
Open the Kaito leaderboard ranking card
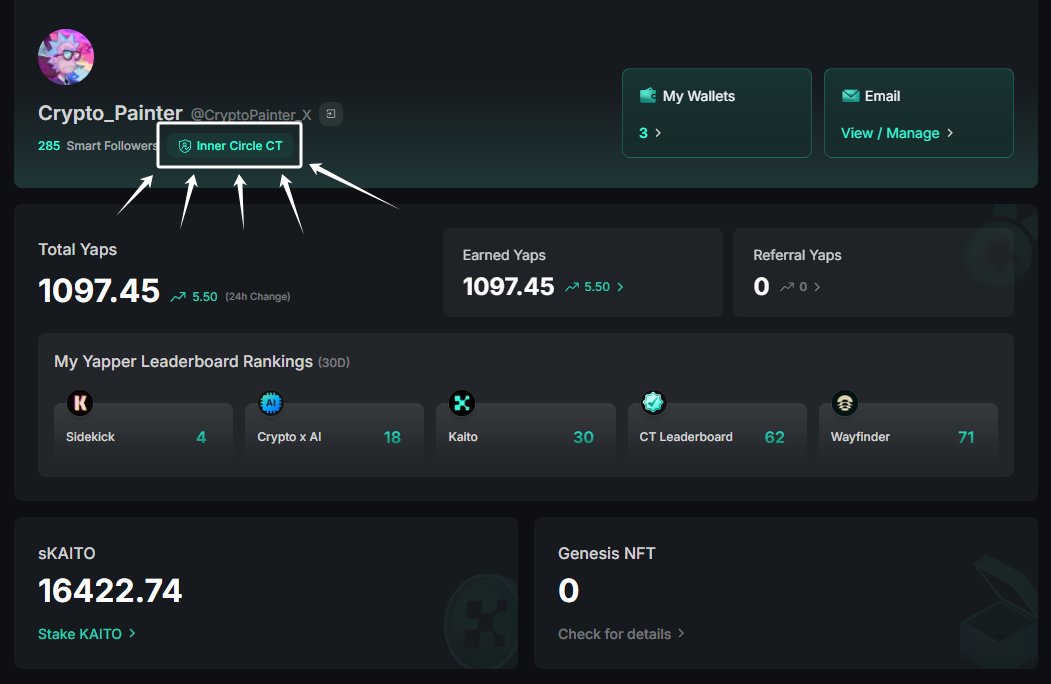(x=526, y=431)
